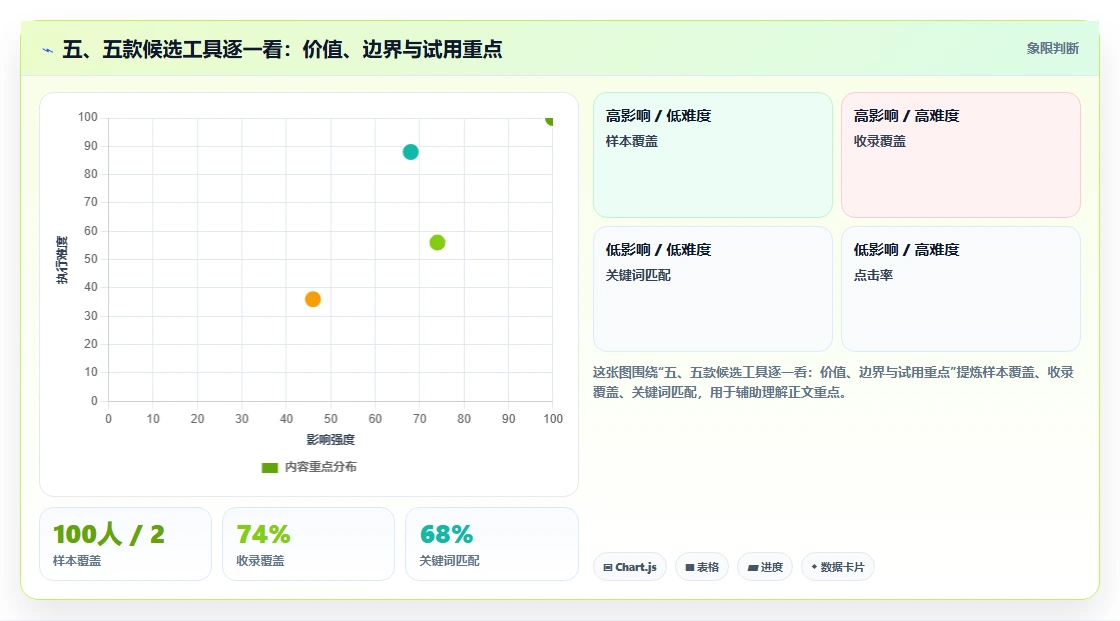Select the 68% 关键词匹配 stat card
Image resolution: width=1120 pixels, height=621 pixels.
coord(491,544)
